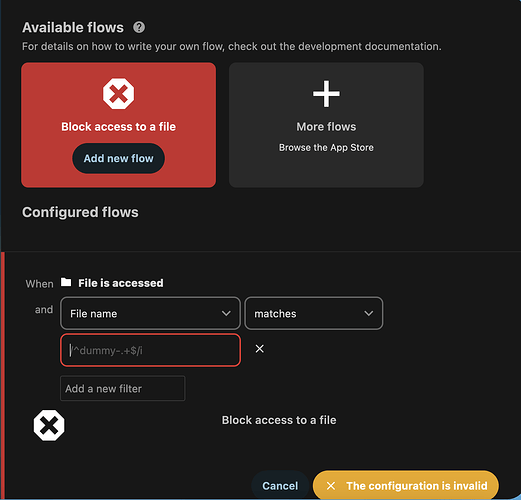Focus the regex pattern input field

[150, 350]
